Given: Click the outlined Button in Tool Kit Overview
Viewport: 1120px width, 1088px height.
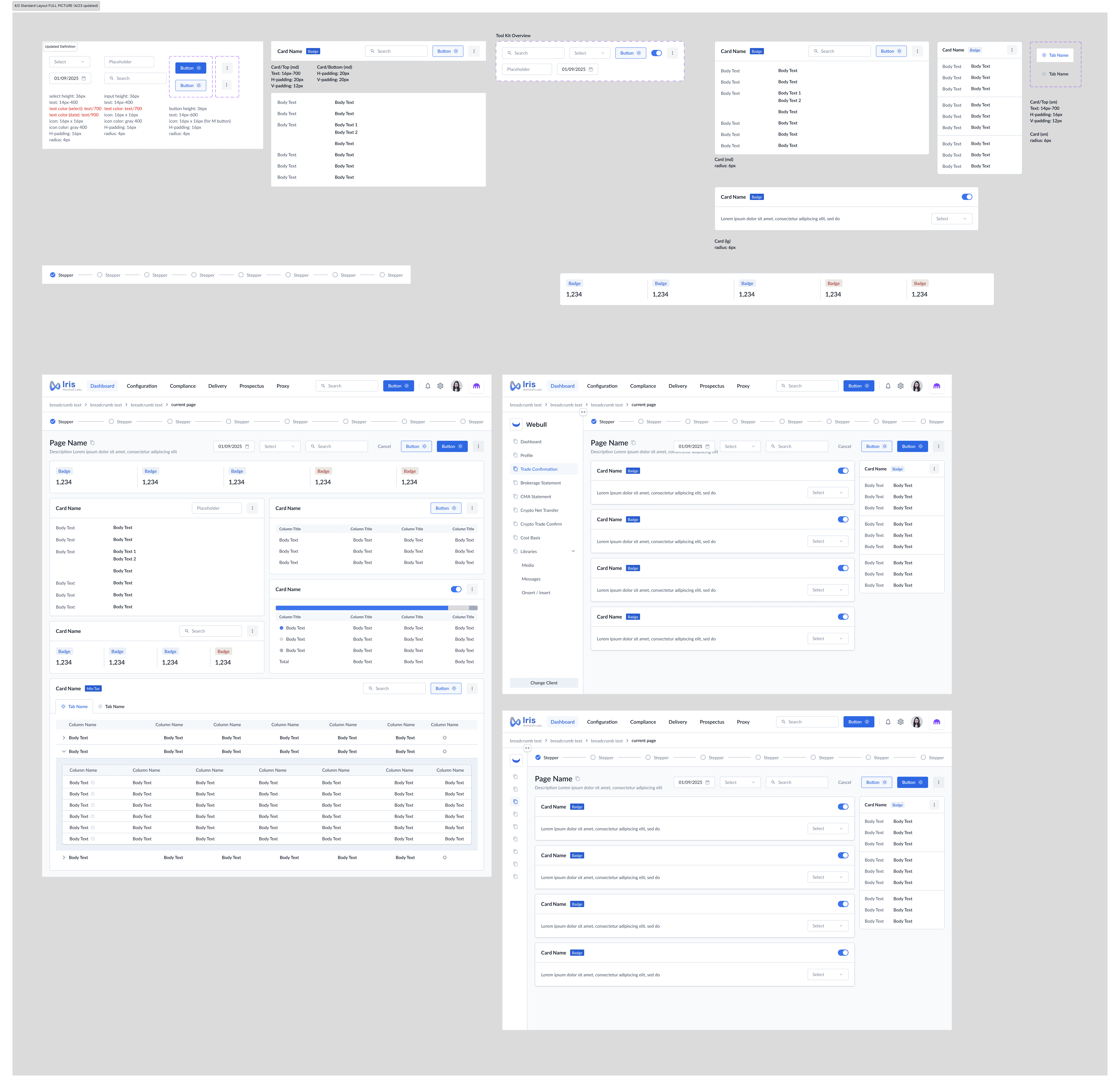Looking at the screenshot, I should (631, 53).
